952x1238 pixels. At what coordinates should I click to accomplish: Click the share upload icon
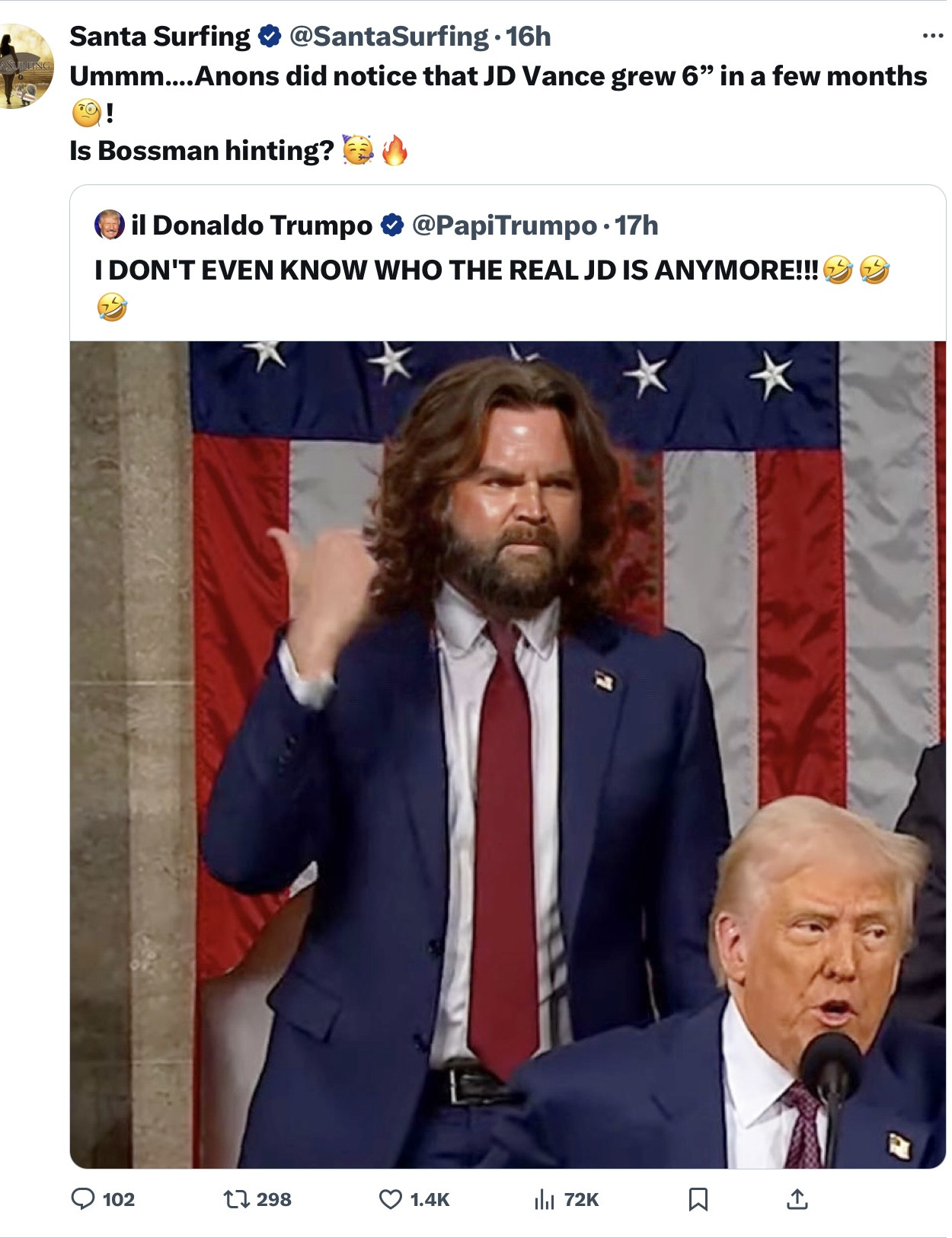(797, 1200)
